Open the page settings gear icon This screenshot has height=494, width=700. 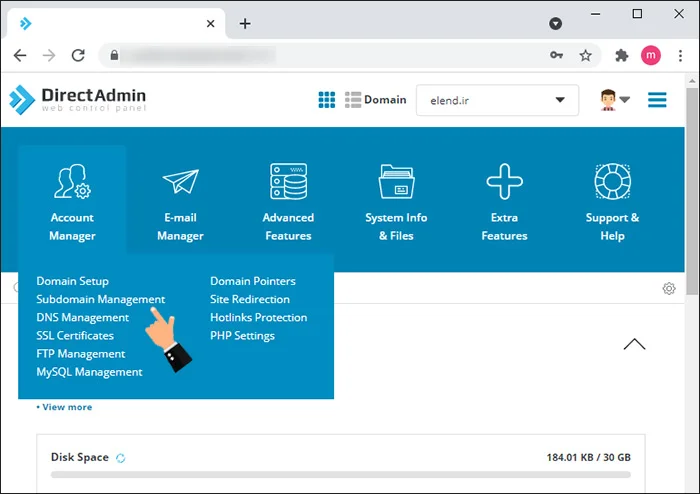click(x=669, y=289)
